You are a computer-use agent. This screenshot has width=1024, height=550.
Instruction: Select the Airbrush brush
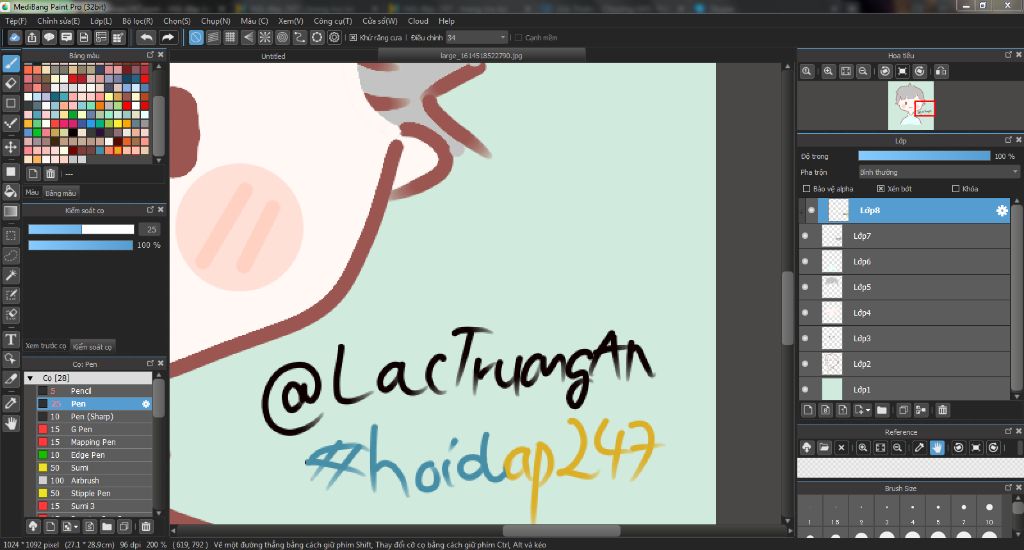coord(95,480)
